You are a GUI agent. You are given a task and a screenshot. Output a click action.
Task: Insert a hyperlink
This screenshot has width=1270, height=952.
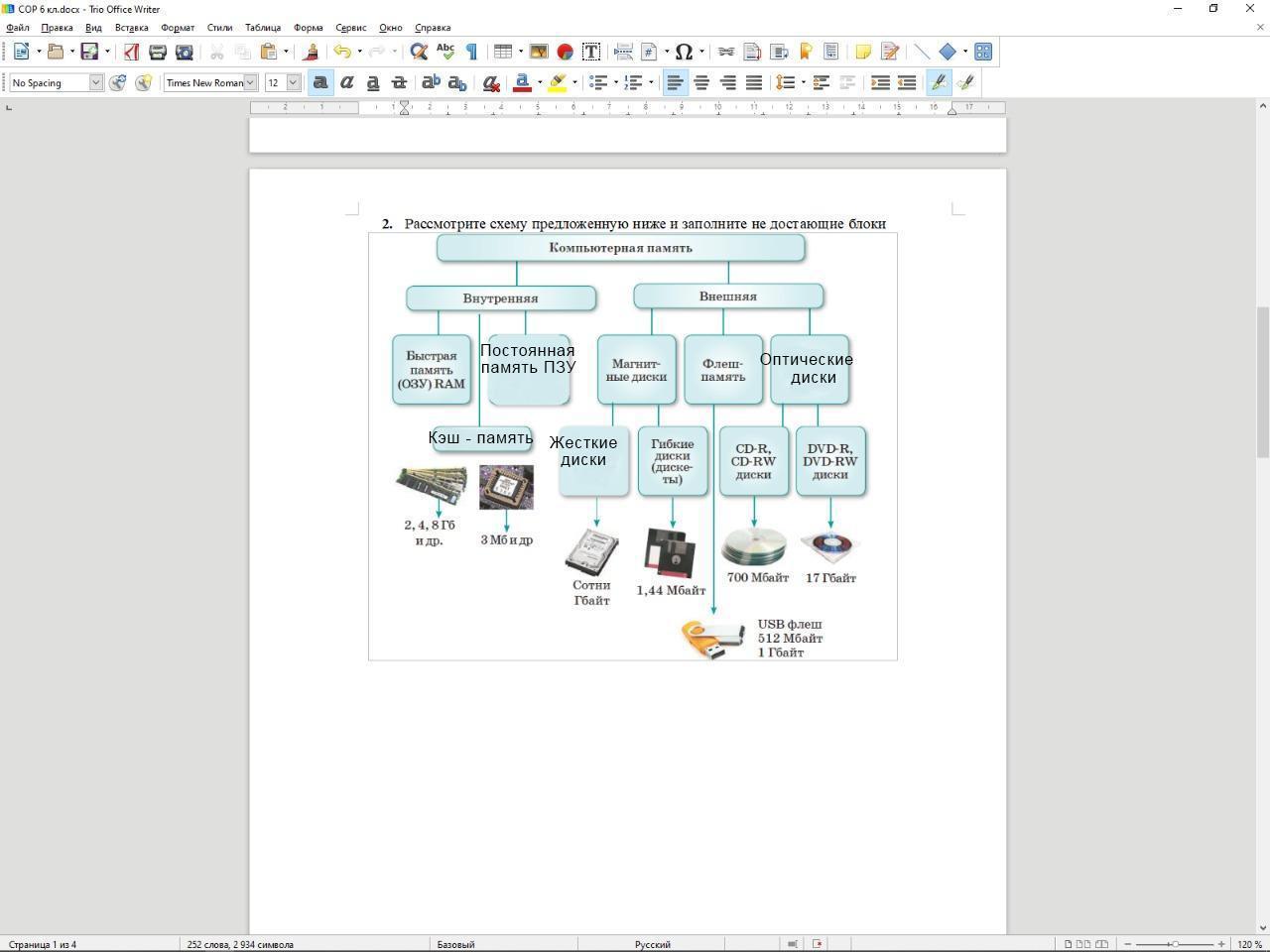[726, 52]
